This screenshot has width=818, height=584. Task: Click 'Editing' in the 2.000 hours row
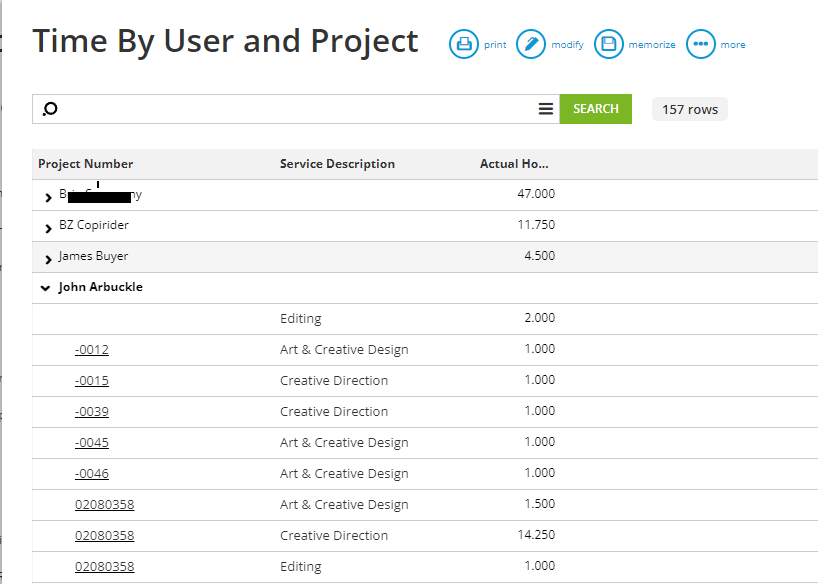300,318
